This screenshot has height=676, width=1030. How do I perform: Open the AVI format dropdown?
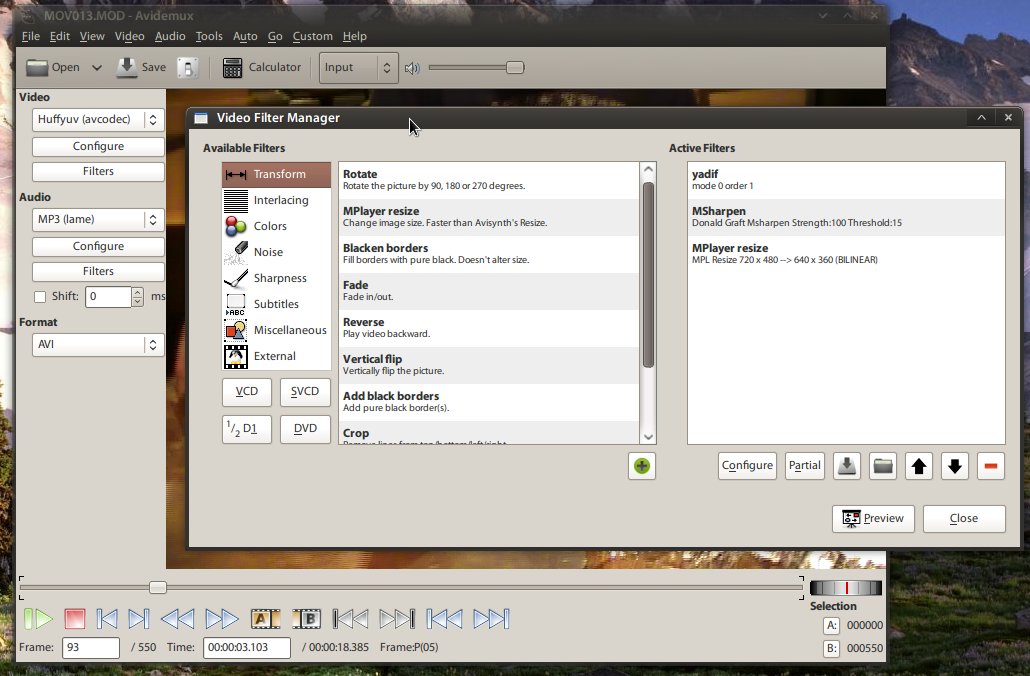(98, 344)
